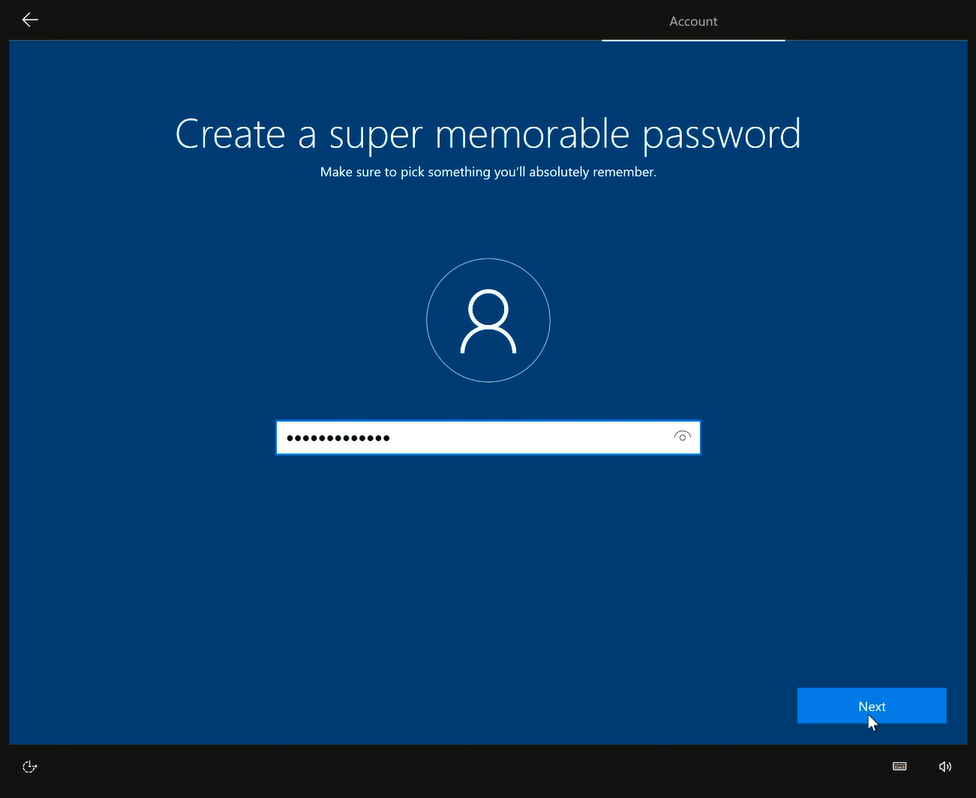Click the volume speaker icon
Image resolution: width=976 pixels, height=798 pixels.
(x=945, y=767)
